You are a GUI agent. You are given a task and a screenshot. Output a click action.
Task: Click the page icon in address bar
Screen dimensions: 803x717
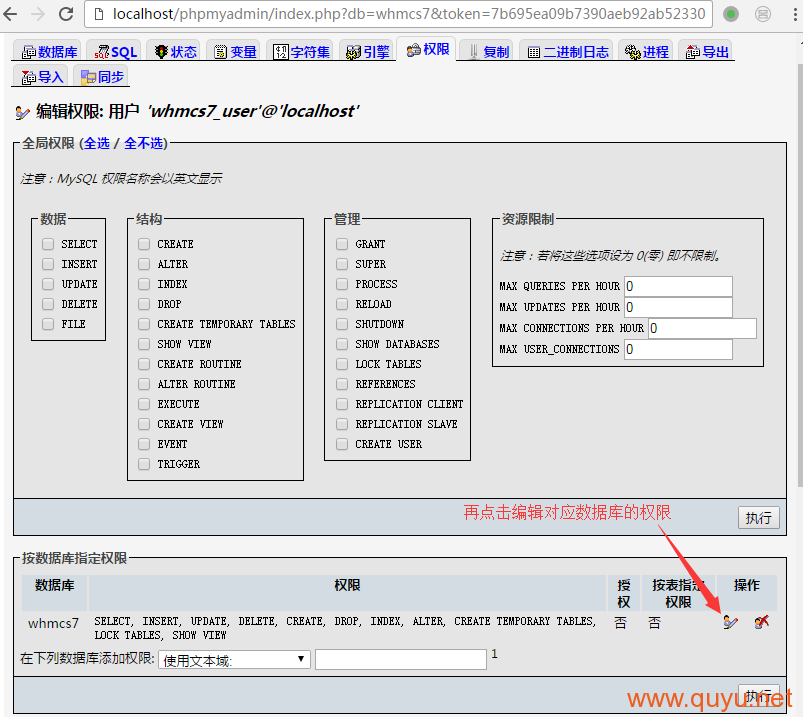coord(100,14)
